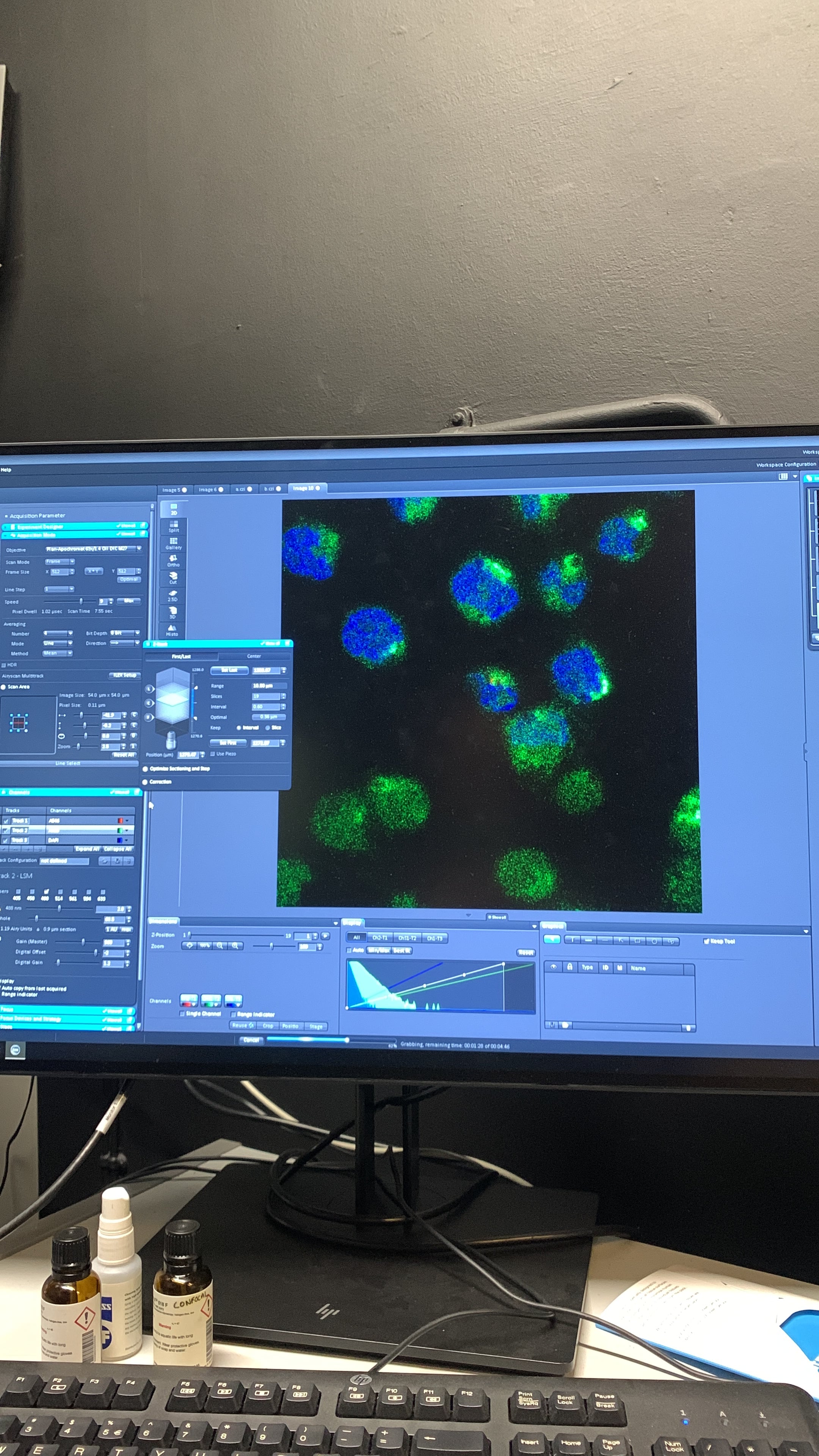Open the Cut view
The image size is (819, 1456).
[173, 578]
